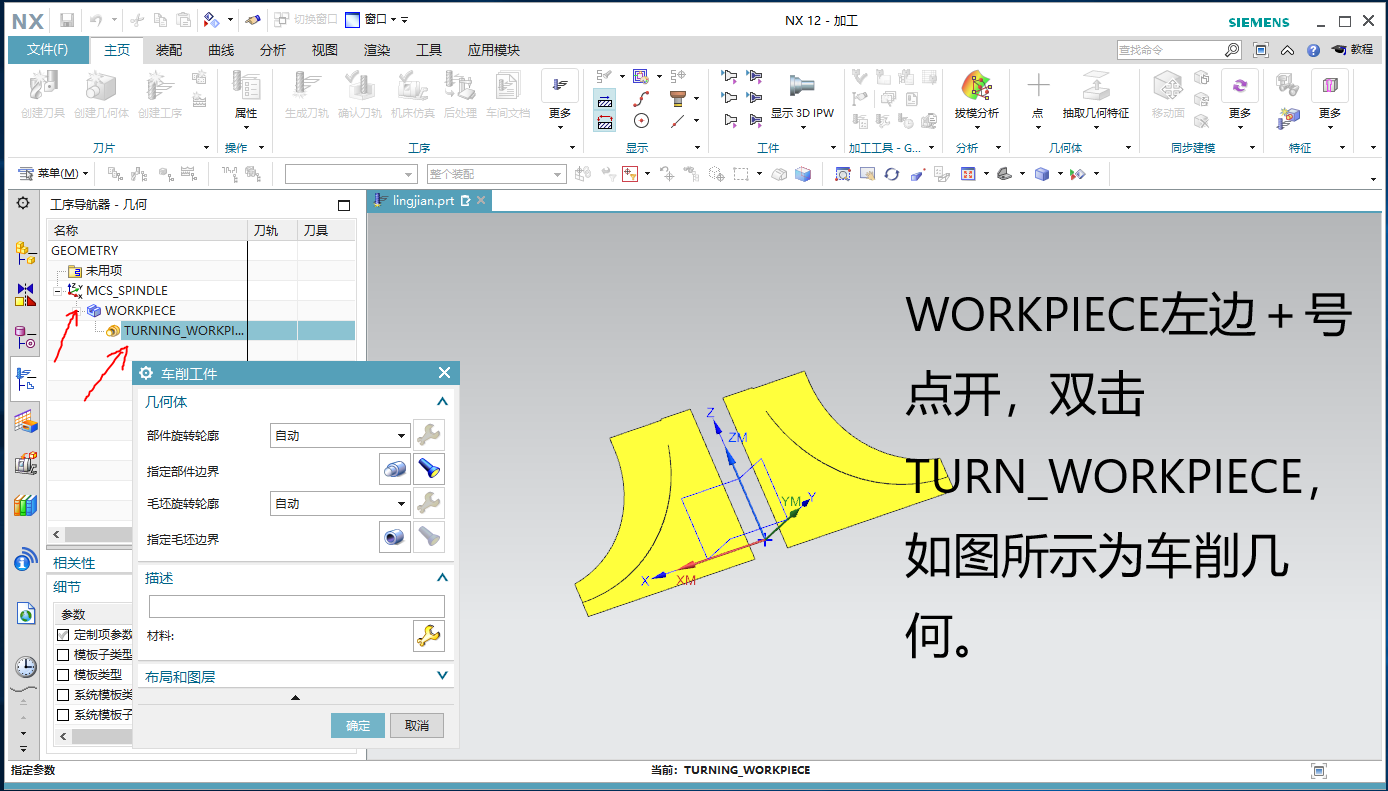
Task: Close the 车削工件 dialog
Action: pos(444,373)
